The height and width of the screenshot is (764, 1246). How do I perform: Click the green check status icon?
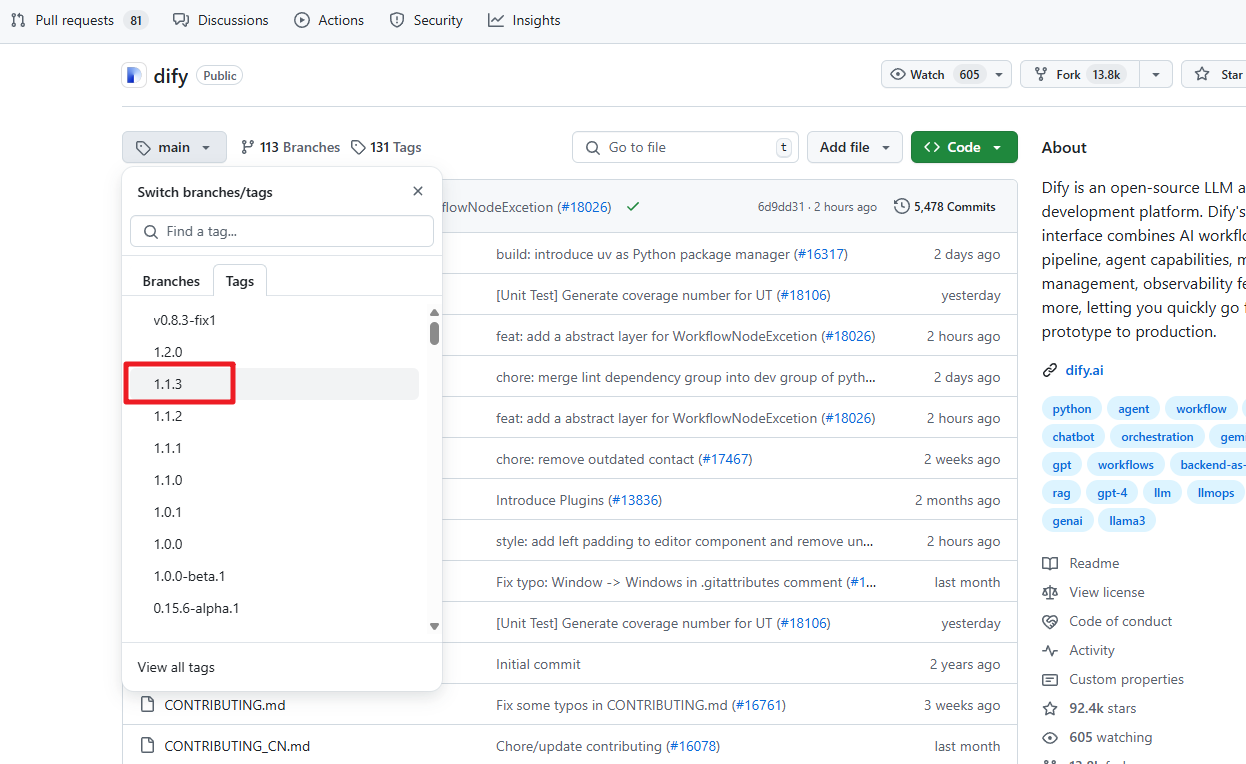point(633,207)
